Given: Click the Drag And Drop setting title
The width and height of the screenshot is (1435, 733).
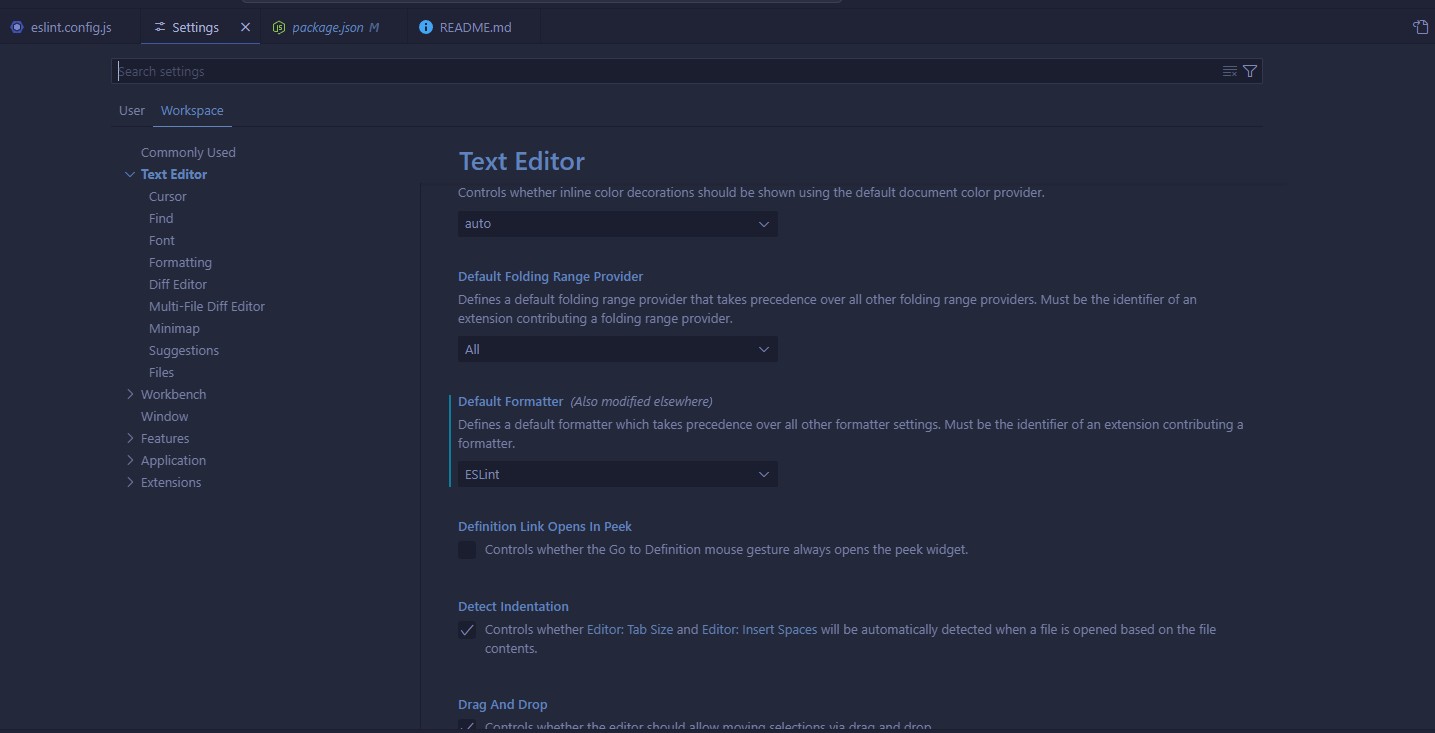Looking at the screenshot, I should point(503,704).
